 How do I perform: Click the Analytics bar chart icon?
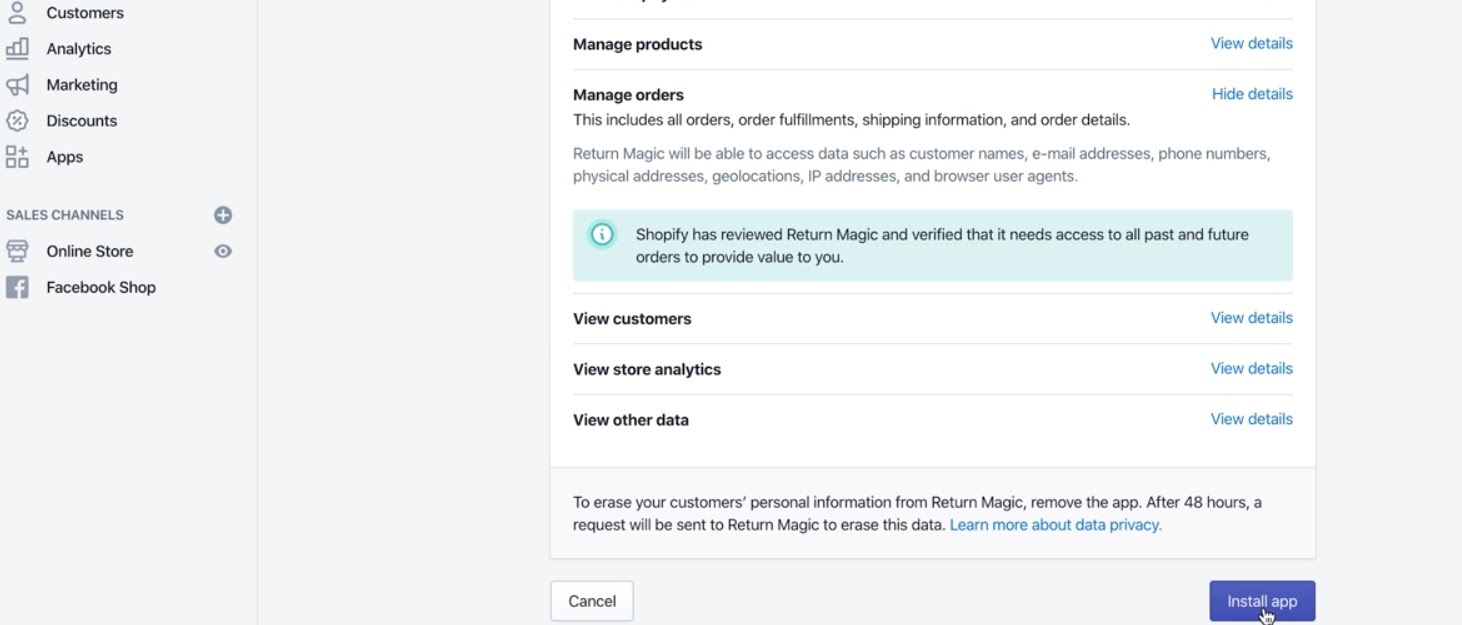[17, 48]
